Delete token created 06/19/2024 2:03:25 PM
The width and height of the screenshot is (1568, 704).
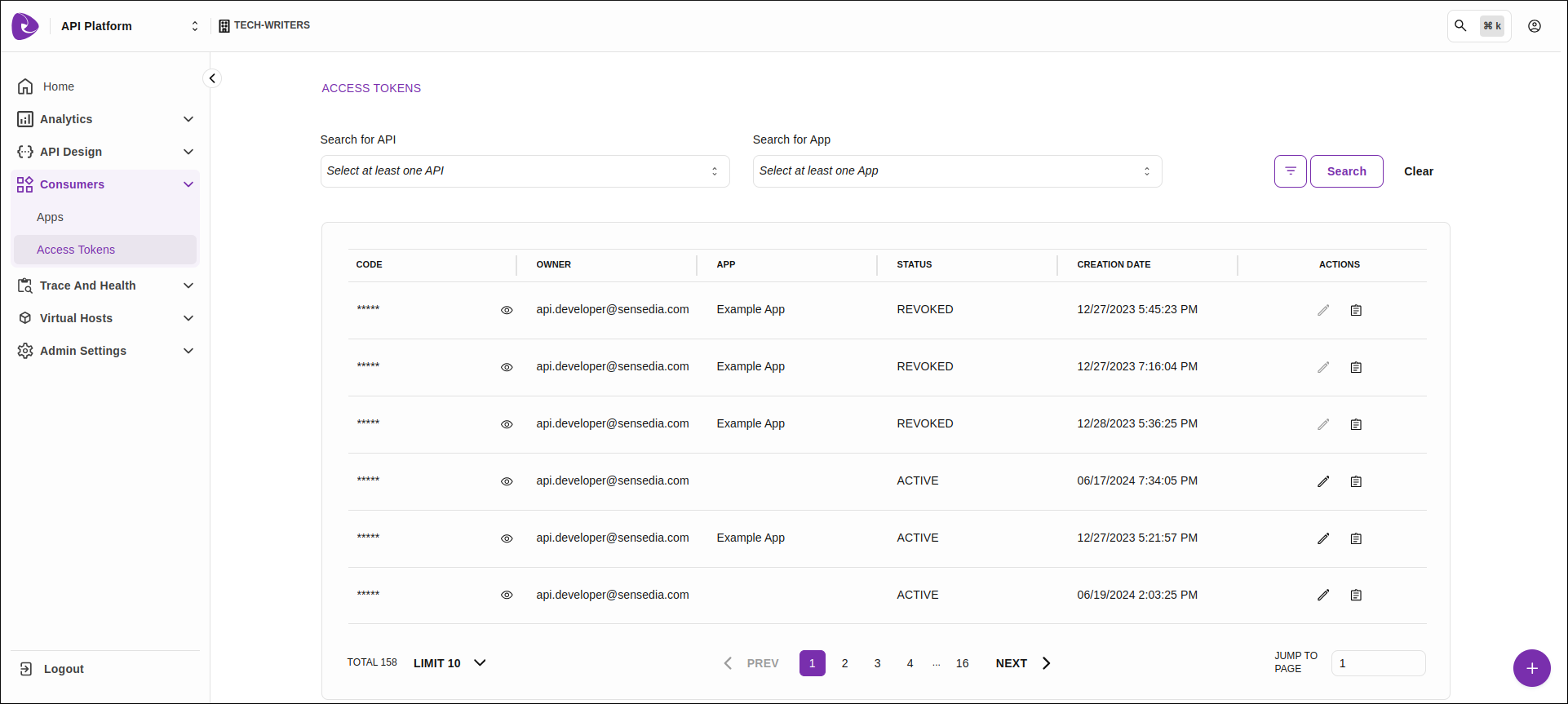(1356, 595)
